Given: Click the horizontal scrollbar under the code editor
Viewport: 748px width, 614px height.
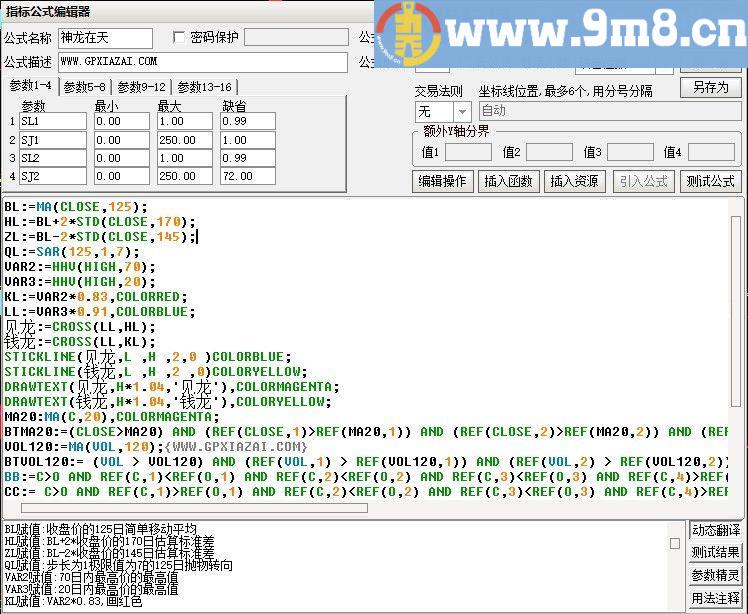Looking at the screenshot, I should [194, 508].
